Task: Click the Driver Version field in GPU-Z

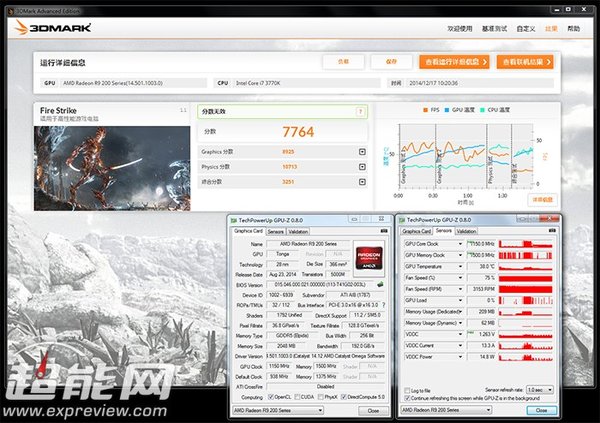Action: [x=326, y=356]
